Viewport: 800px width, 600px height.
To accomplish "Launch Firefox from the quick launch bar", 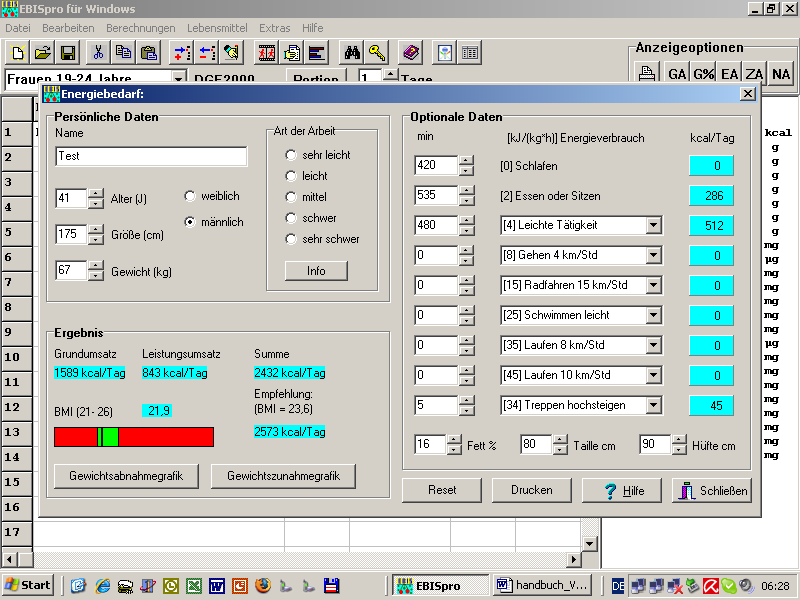I will click(x=262, y=585).
